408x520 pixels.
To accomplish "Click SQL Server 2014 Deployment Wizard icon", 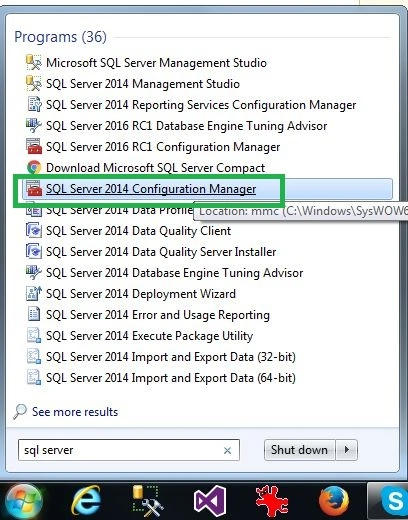I will point(34,293).
